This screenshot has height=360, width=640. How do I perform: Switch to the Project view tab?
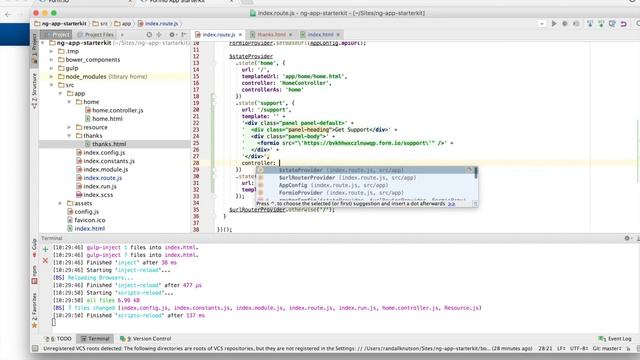pyautogui.click(x=57, y=35)
